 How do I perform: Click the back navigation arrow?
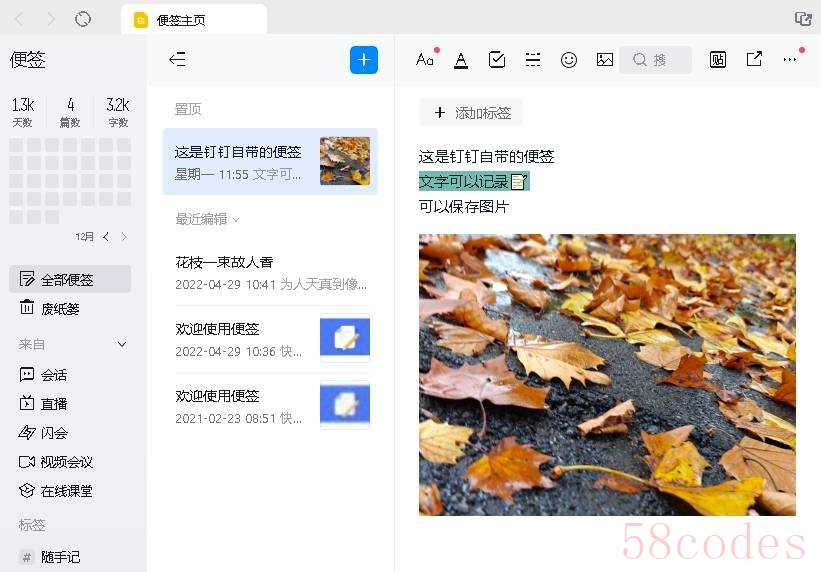(x=20, y=20)
